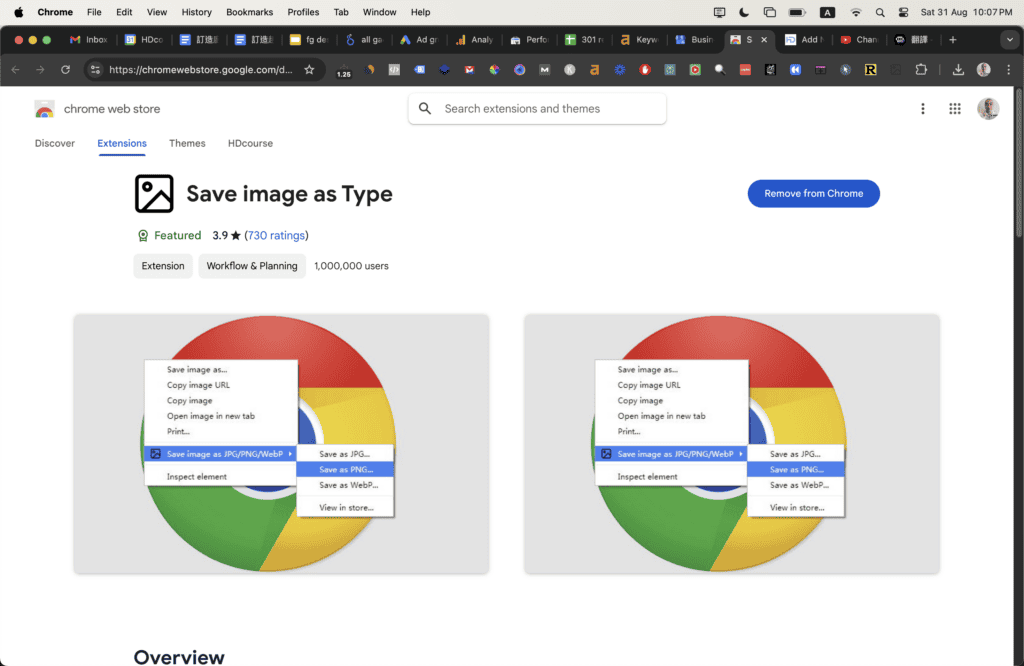Switch to the Analytics browser tab

point(474,40)
